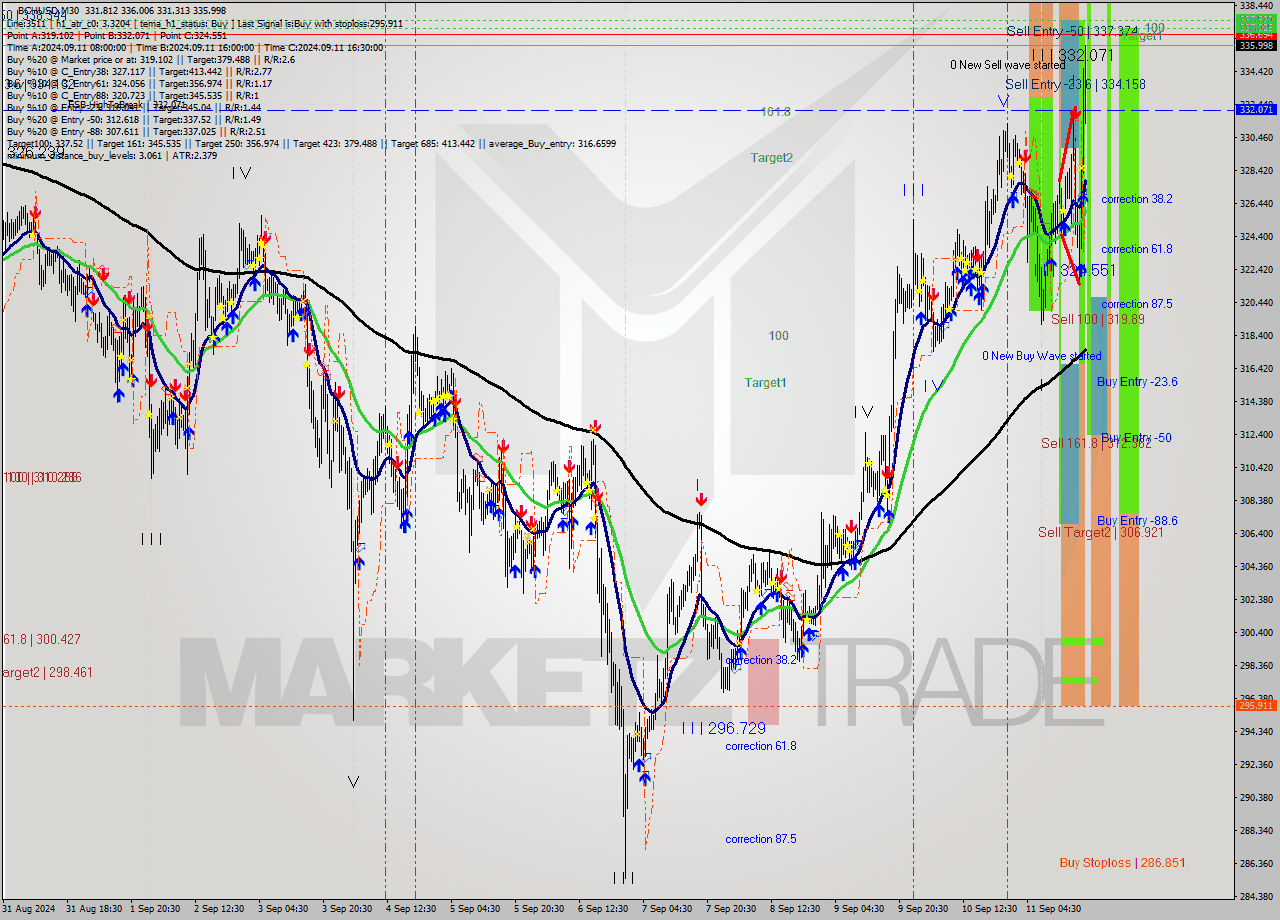Click the 'Sell Target2 | 306.921' label
This screenshot has height=920, width=1280.
[1100, 532]
